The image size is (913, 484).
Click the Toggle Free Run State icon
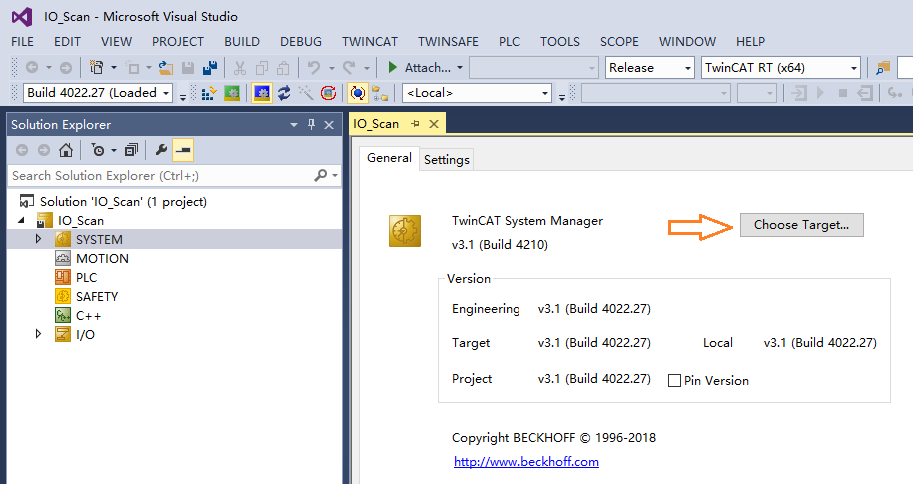(327, 93)
